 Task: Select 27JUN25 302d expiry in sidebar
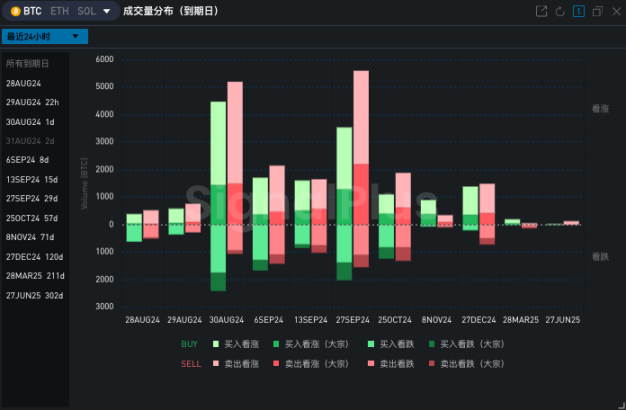(34, 296)
